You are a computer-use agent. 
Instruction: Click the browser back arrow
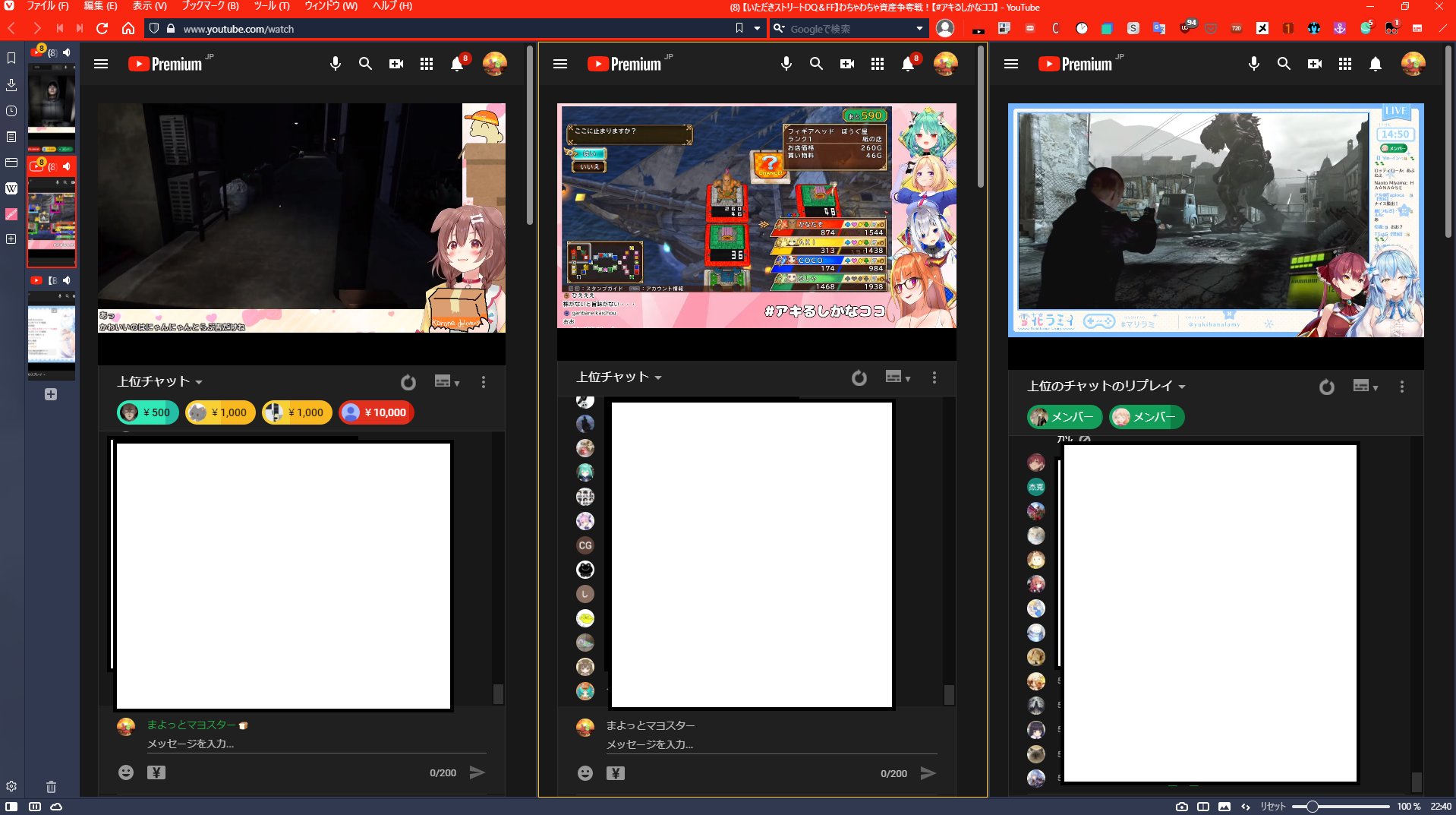coord(11,28)
